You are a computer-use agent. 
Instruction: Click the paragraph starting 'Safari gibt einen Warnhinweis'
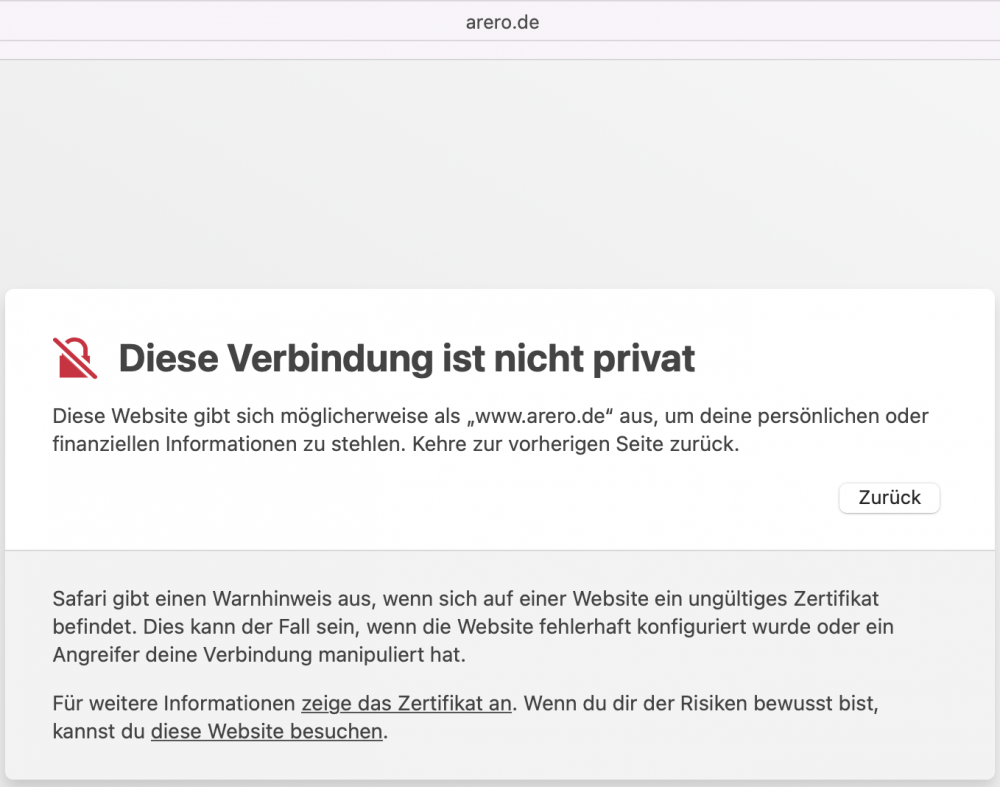pyautogui.click(x=473, y=626)
